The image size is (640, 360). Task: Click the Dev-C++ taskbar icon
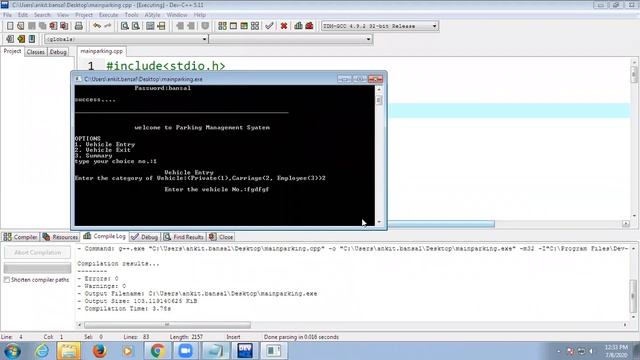coord(245,351)
